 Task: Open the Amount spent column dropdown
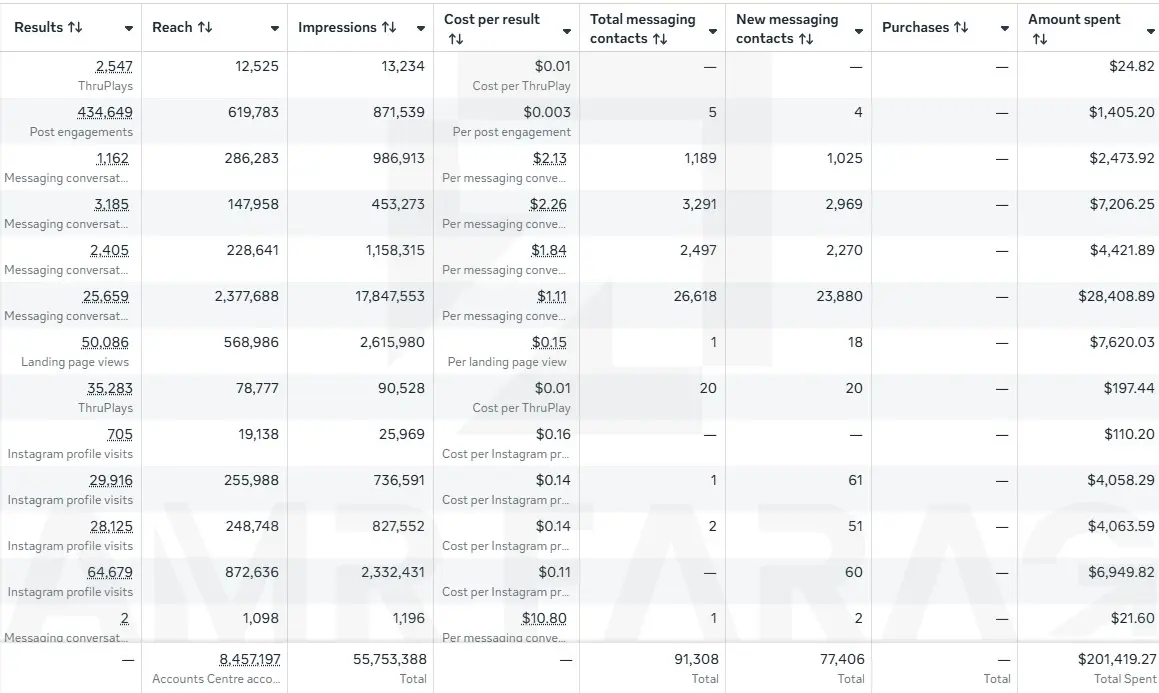click(x=1151, y=31)
